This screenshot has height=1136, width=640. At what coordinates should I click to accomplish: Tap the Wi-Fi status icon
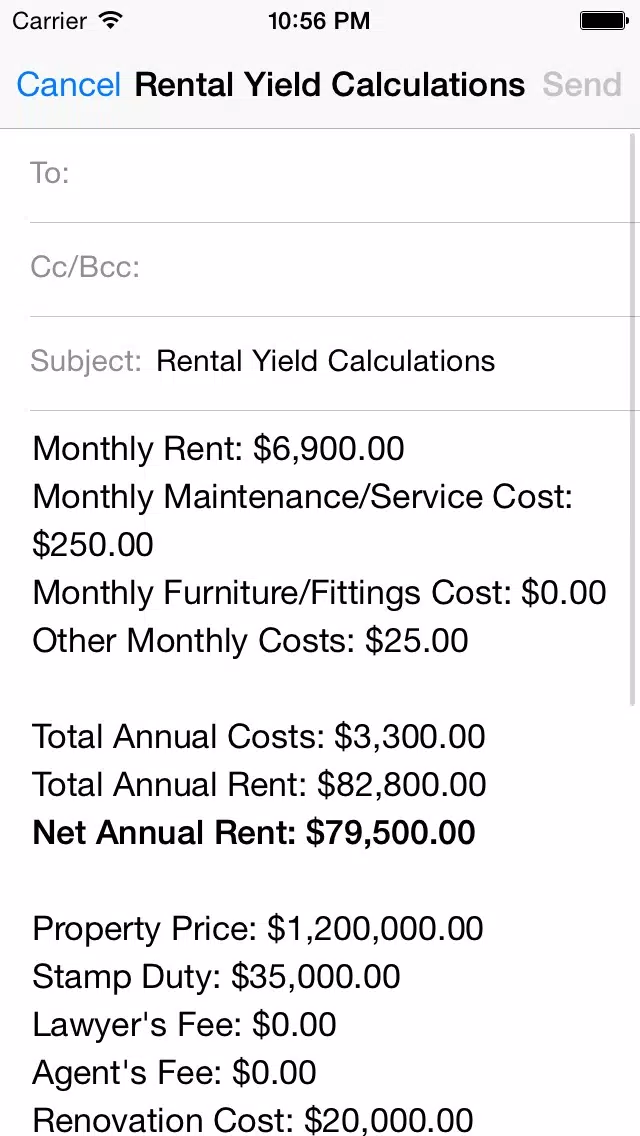point(111,20)
